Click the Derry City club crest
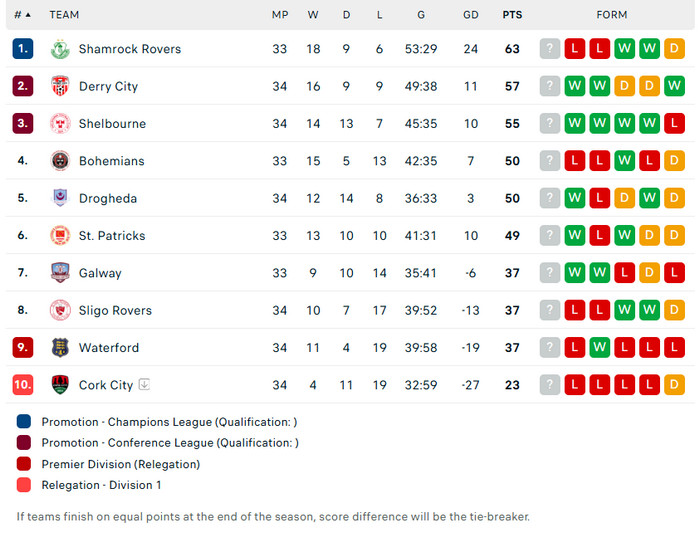700x533 pixels. (x=60, y=86)
